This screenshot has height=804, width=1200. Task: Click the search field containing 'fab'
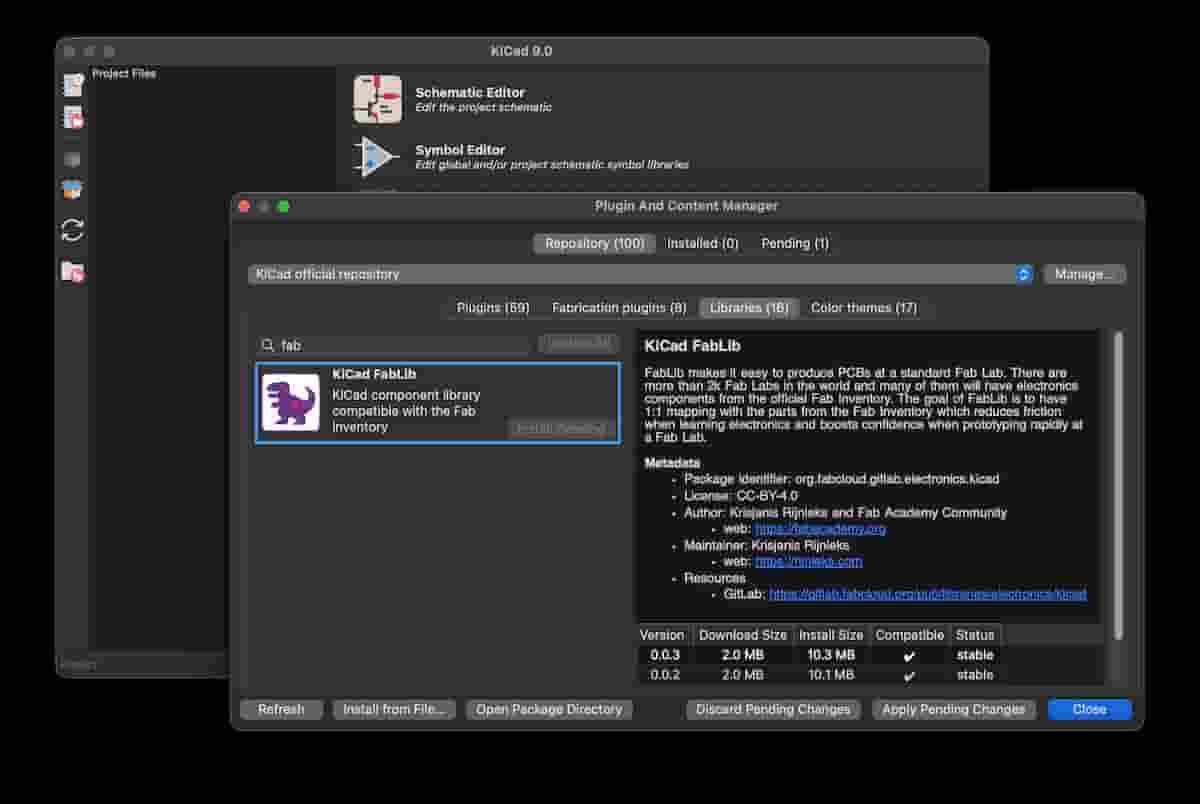392,345
